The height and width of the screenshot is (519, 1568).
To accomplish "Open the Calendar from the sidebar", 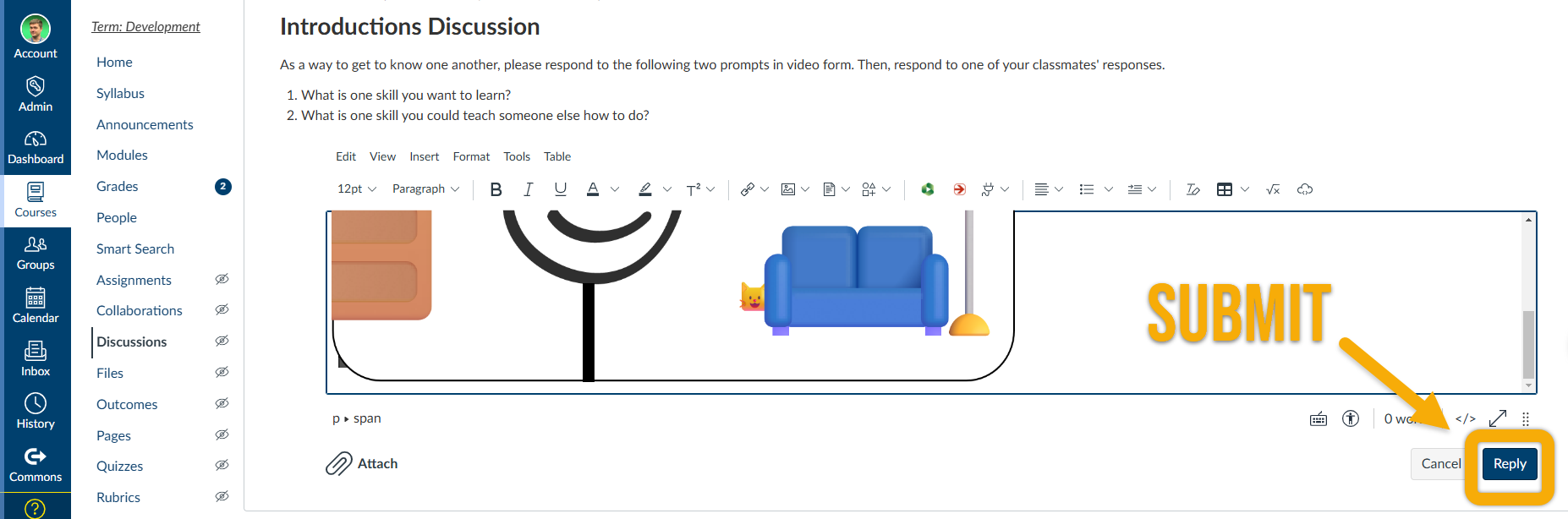I will [36, 305].
